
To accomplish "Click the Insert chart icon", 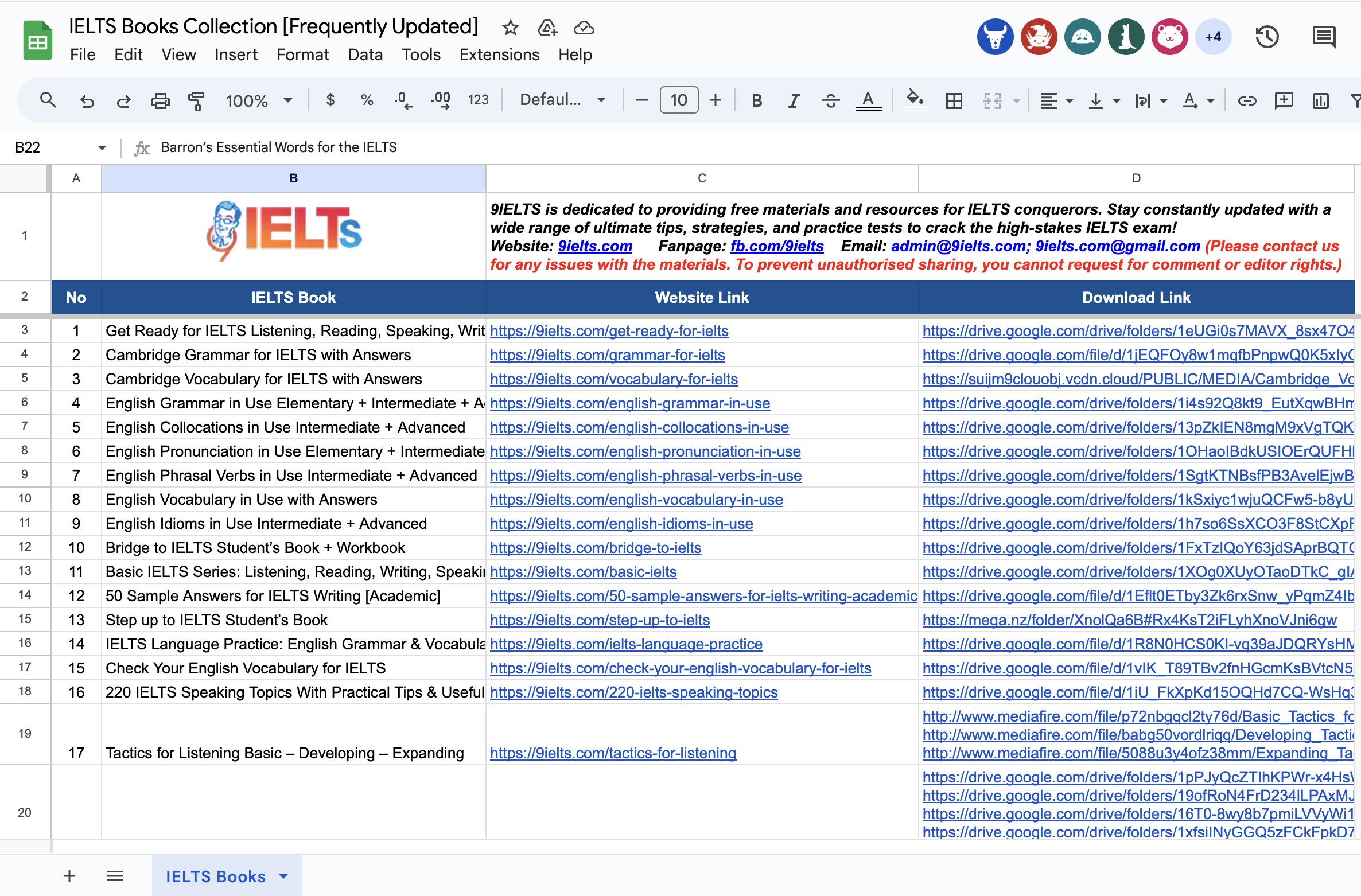I will point(1320,101).
